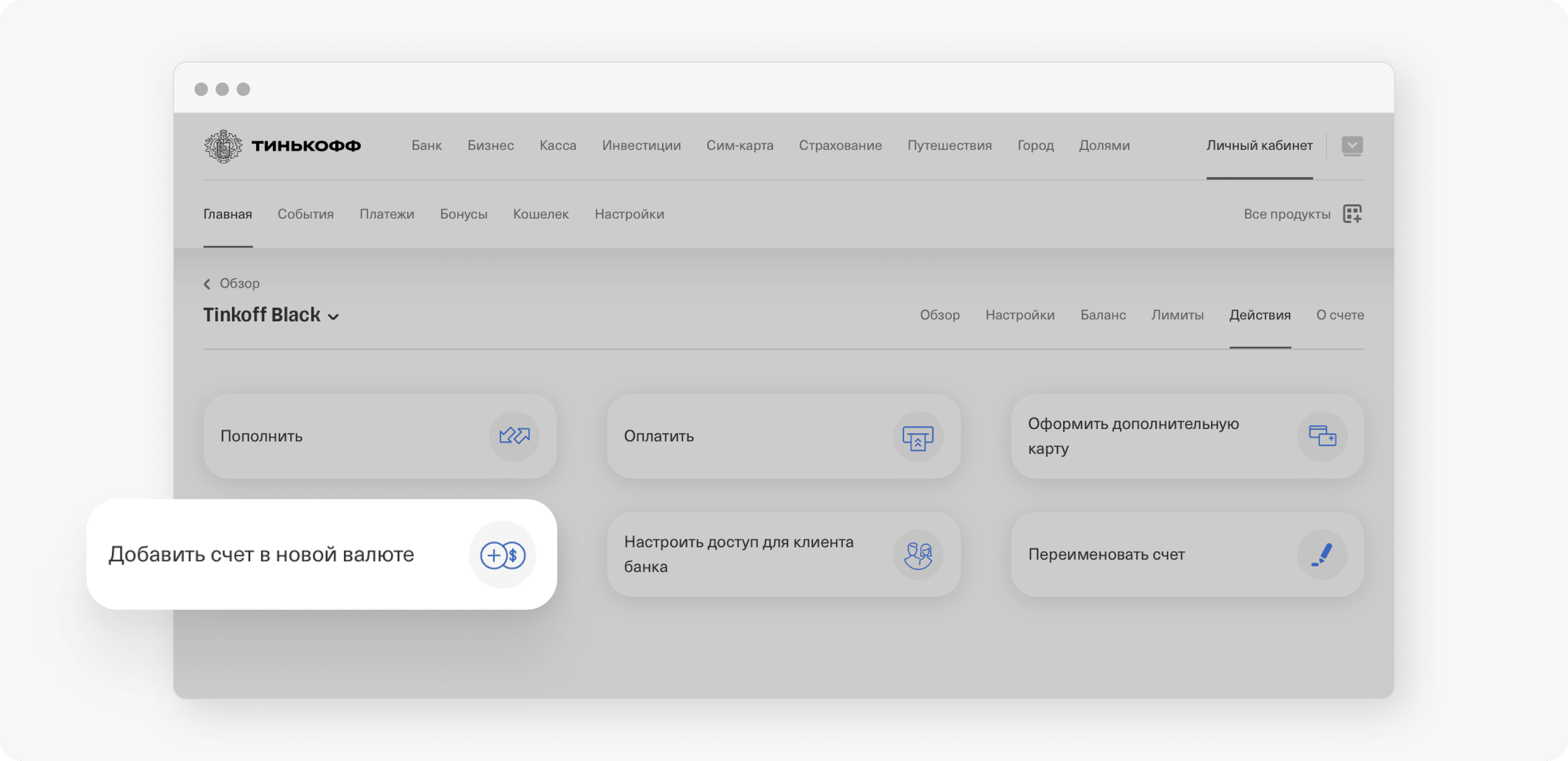Image resolution: width=1568 pixels, height=761 pixels.
Task: Open the profile dropdown next to Личный кабинет
Action: 1352,146
